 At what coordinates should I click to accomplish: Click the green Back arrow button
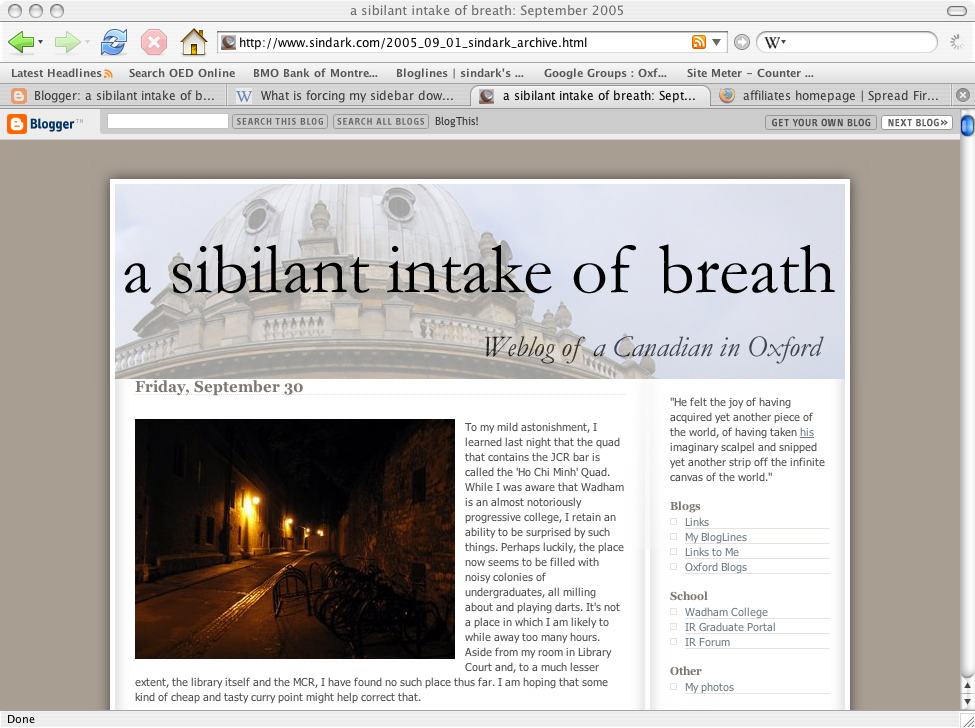20,42
